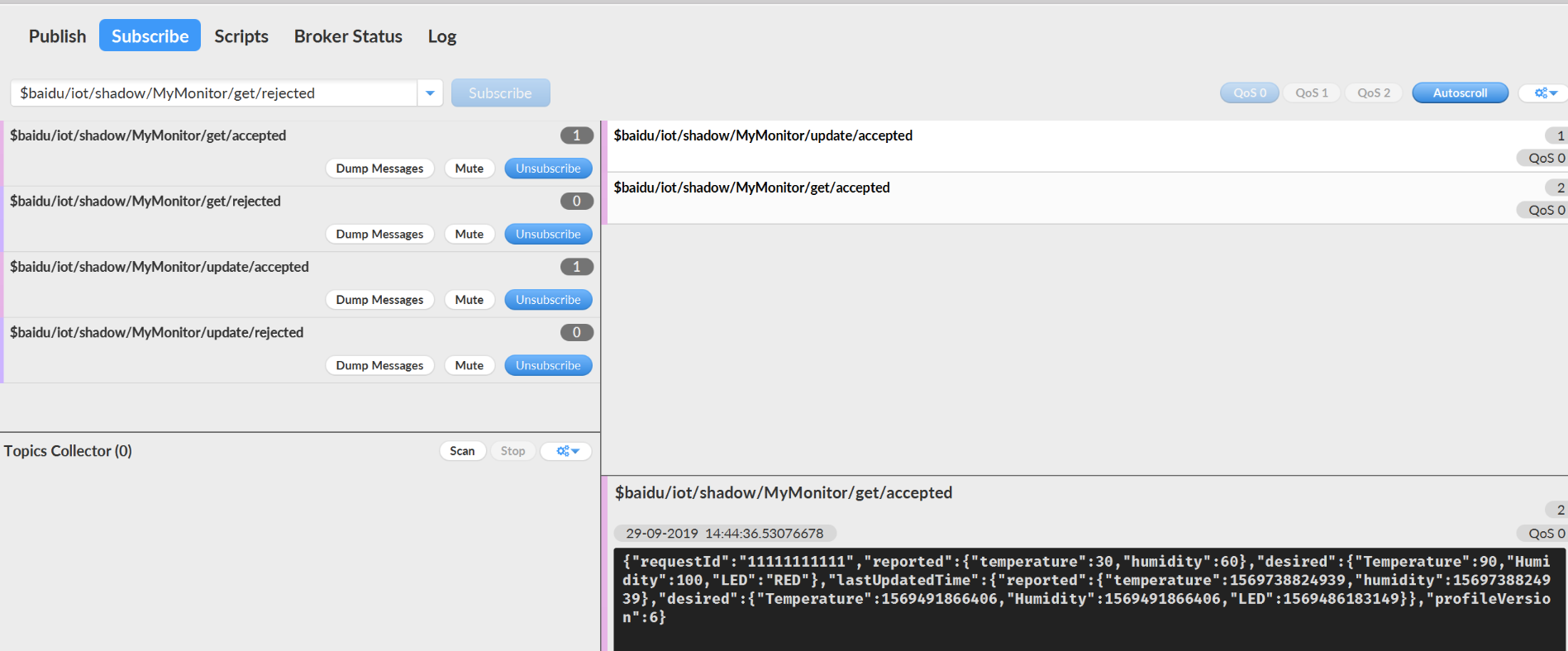This screenshot has height=651, width=1568.
Task: Click the get/rejected subscription topic name
Action: pyautogui.click(x=145, y=201)
